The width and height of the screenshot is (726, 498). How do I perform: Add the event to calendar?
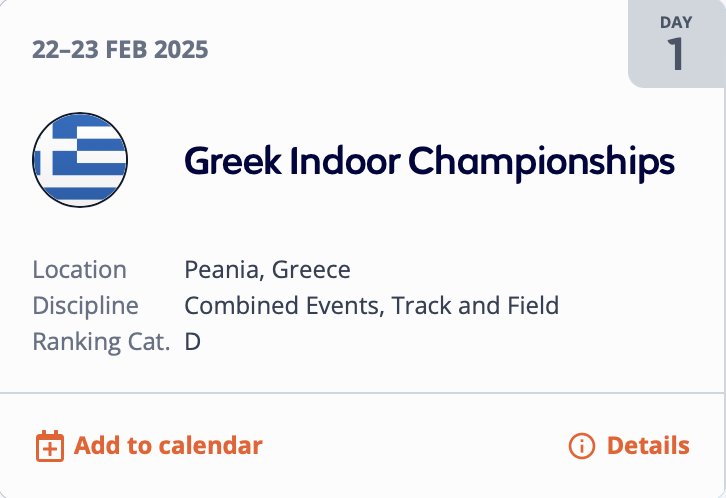point(167,445)
